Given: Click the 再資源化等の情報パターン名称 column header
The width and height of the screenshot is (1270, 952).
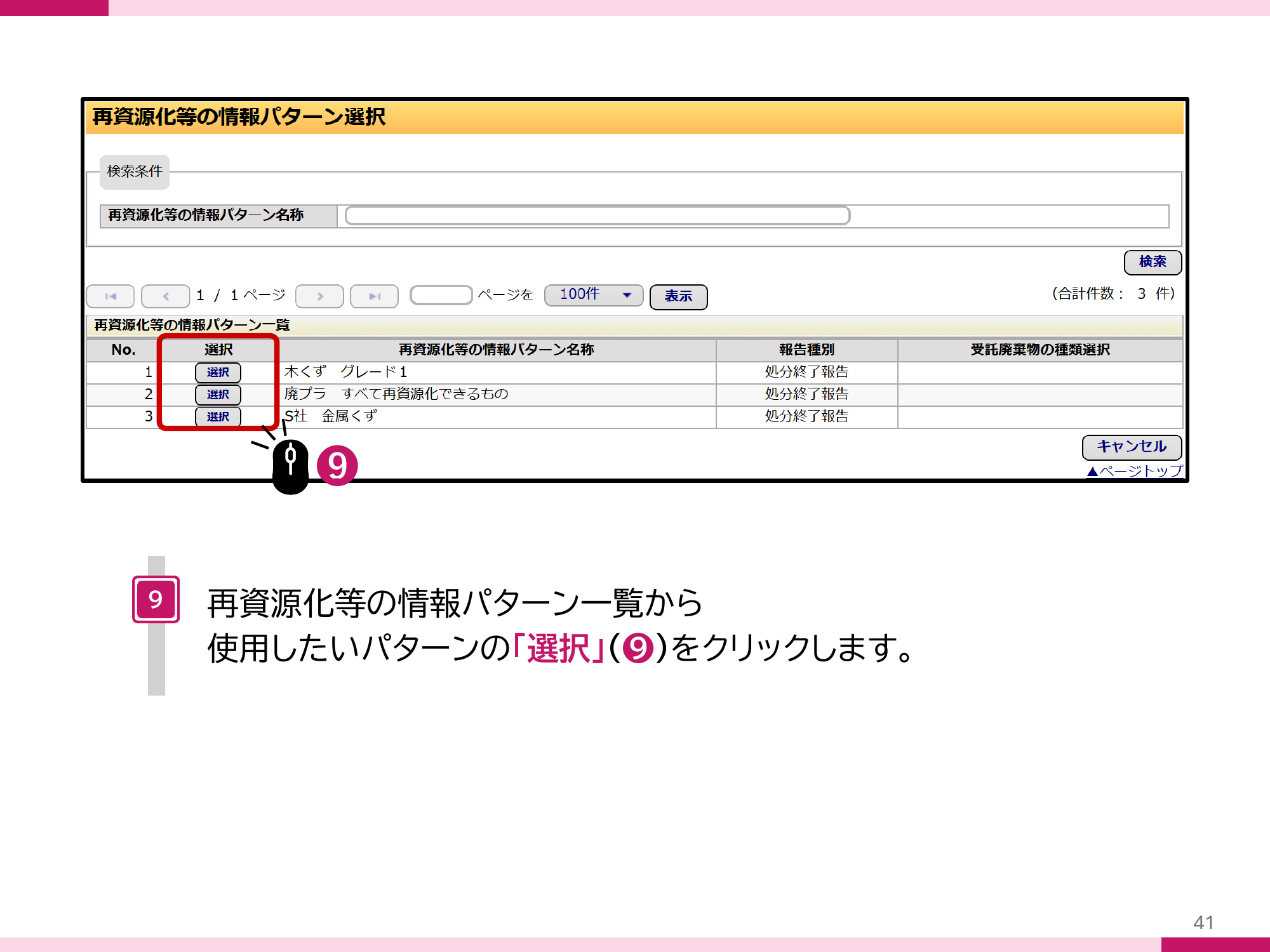Looking at the screenshot, I should 496,350.
